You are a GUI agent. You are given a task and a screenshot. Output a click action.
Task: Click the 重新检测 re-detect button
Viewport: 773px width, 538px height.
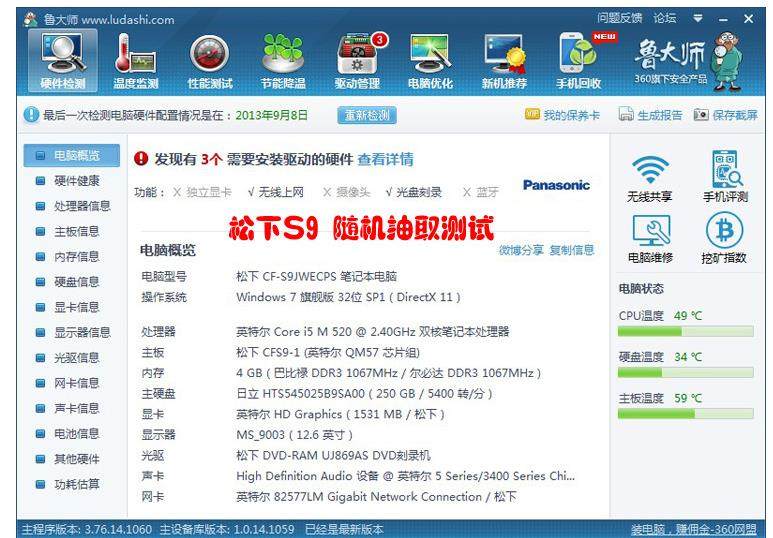(x=367, y=115)
